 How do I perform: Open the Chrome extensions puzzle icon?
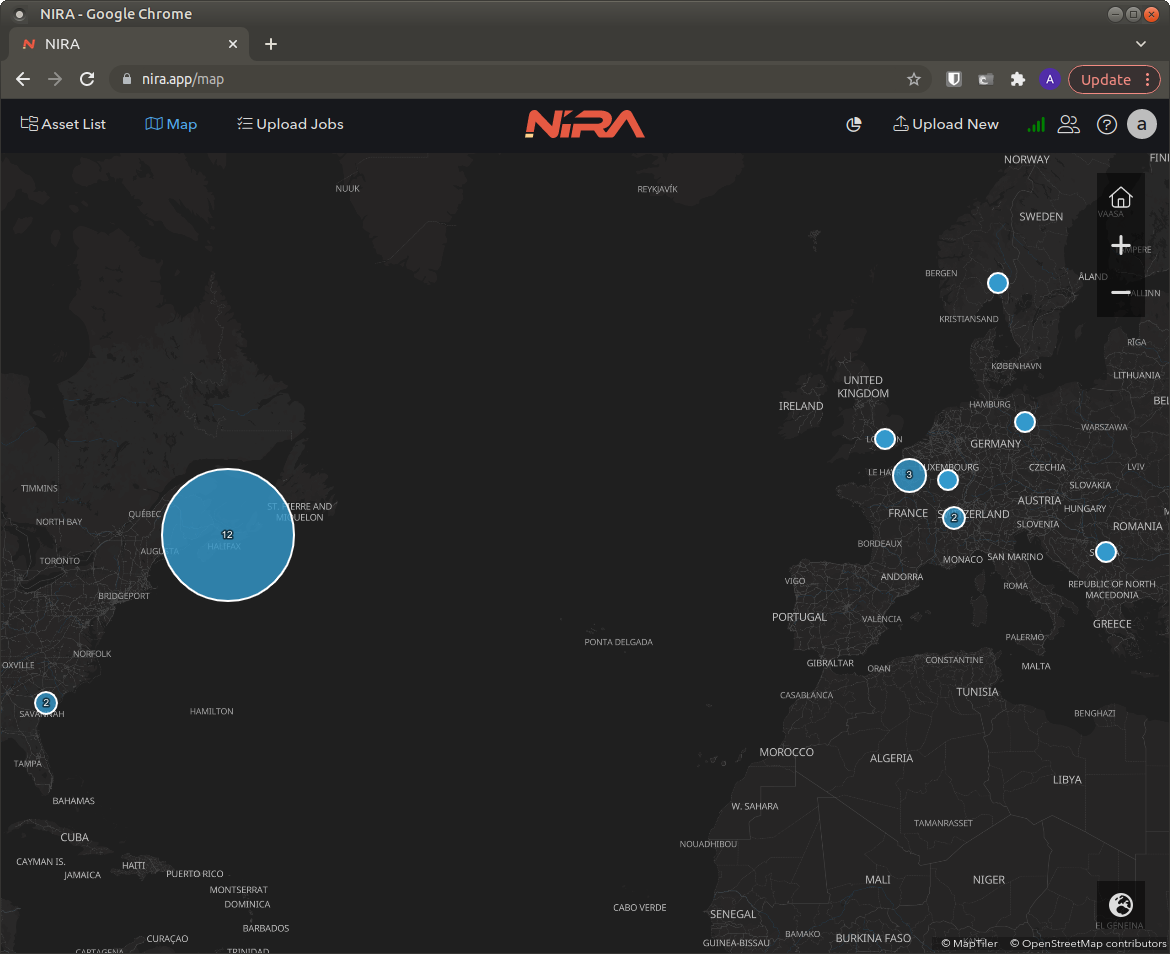[x=1019, y=79]
